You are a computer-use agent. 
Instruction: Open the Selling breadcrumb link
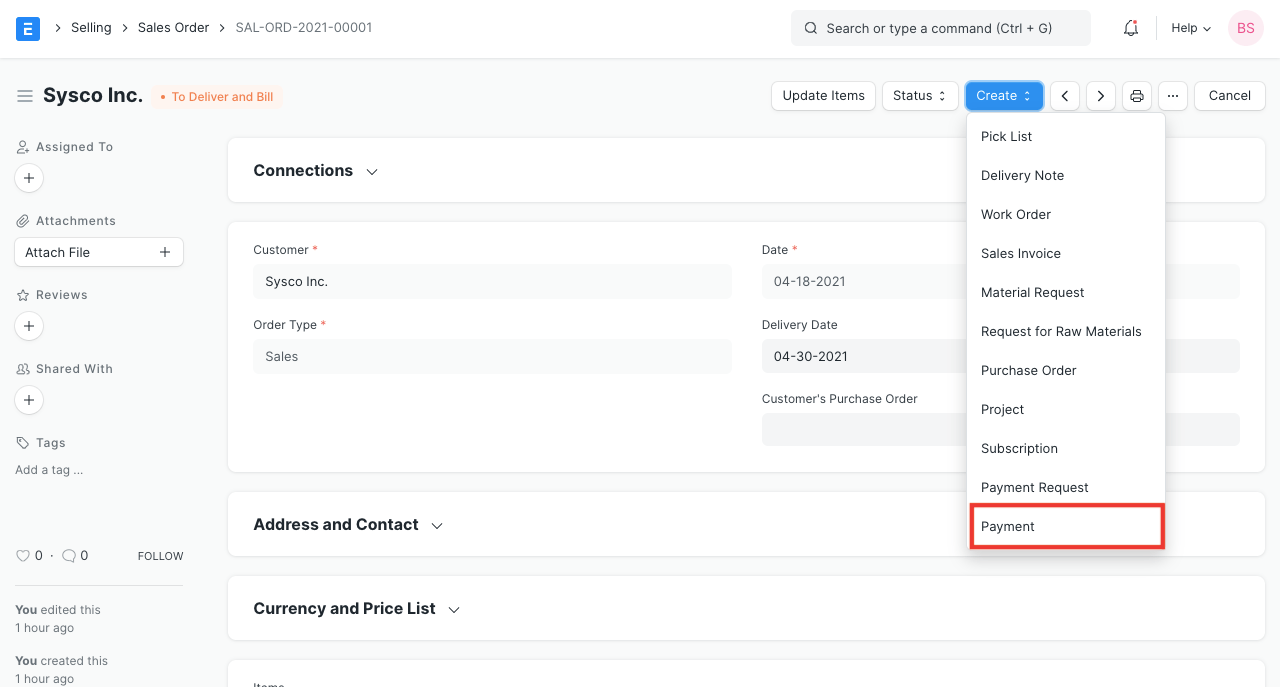coord(91,27)
